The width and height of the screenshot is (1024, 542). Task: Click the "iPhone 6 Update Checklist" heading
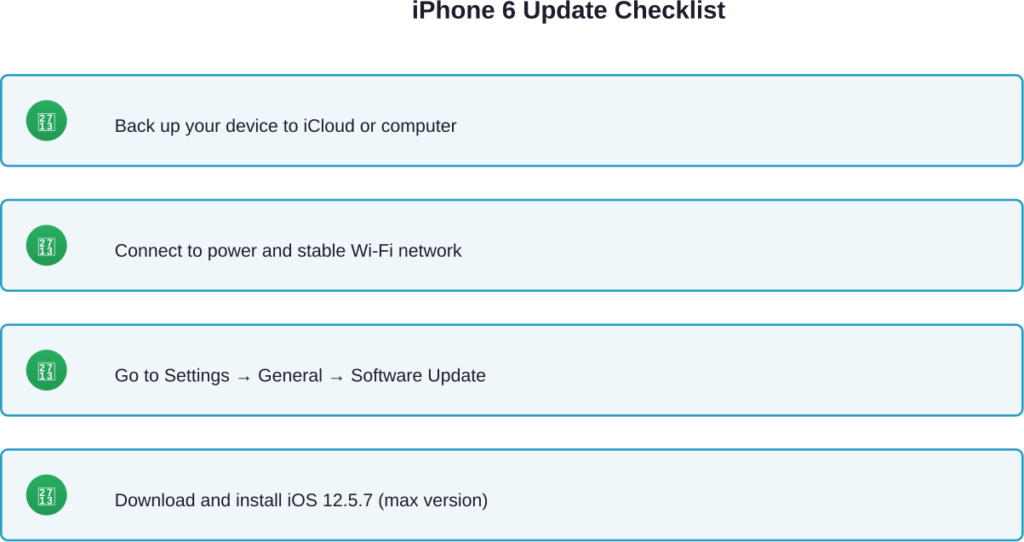click(568, 11)
